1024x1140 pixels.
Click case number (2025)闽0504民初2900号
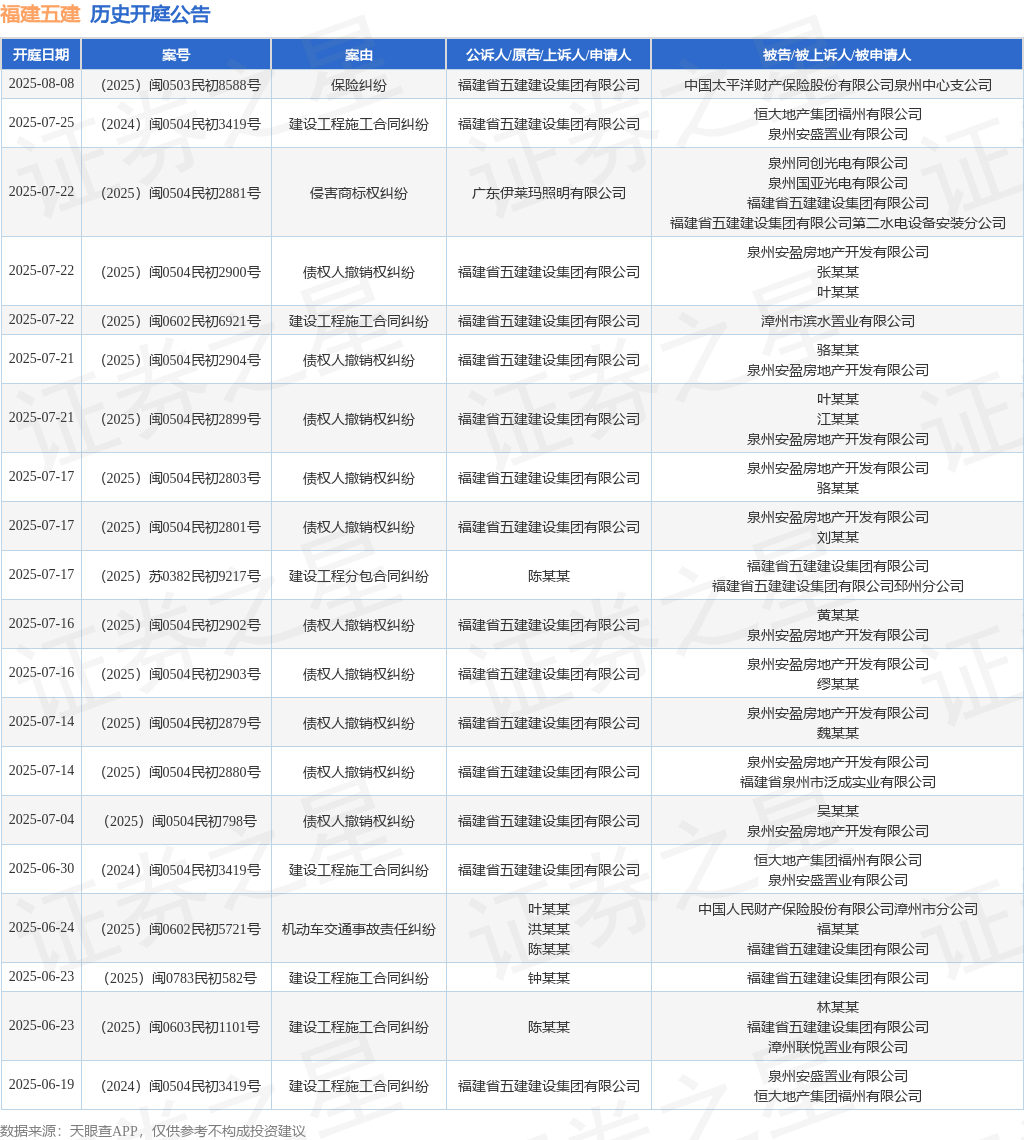click(x=180, y=272)
